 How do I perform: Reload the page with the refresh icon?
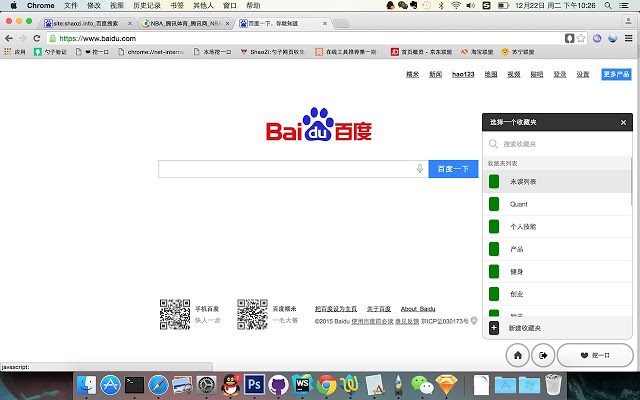(x=37, y=38)
